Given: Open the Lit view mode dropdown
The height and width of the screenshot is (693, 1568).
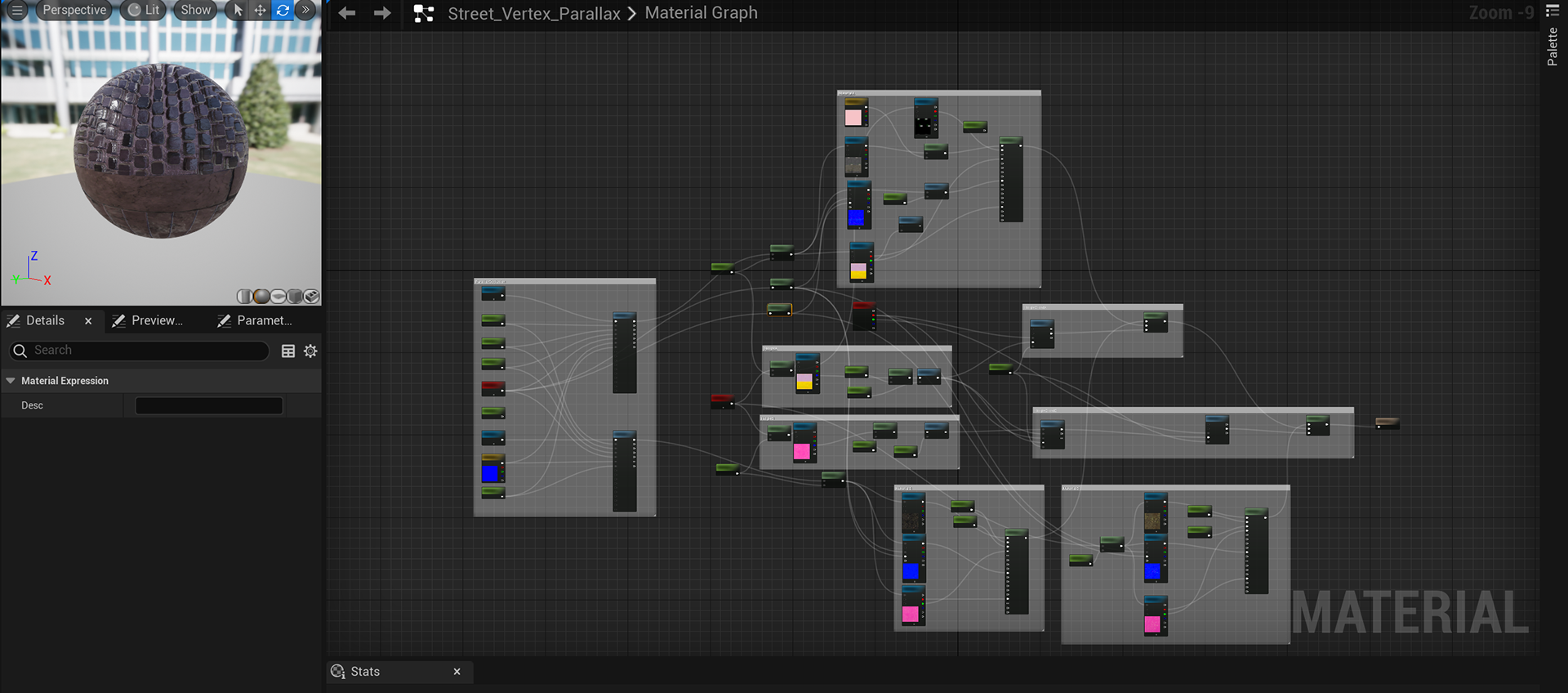Looking at the screenshot, I should click(144, 10).
